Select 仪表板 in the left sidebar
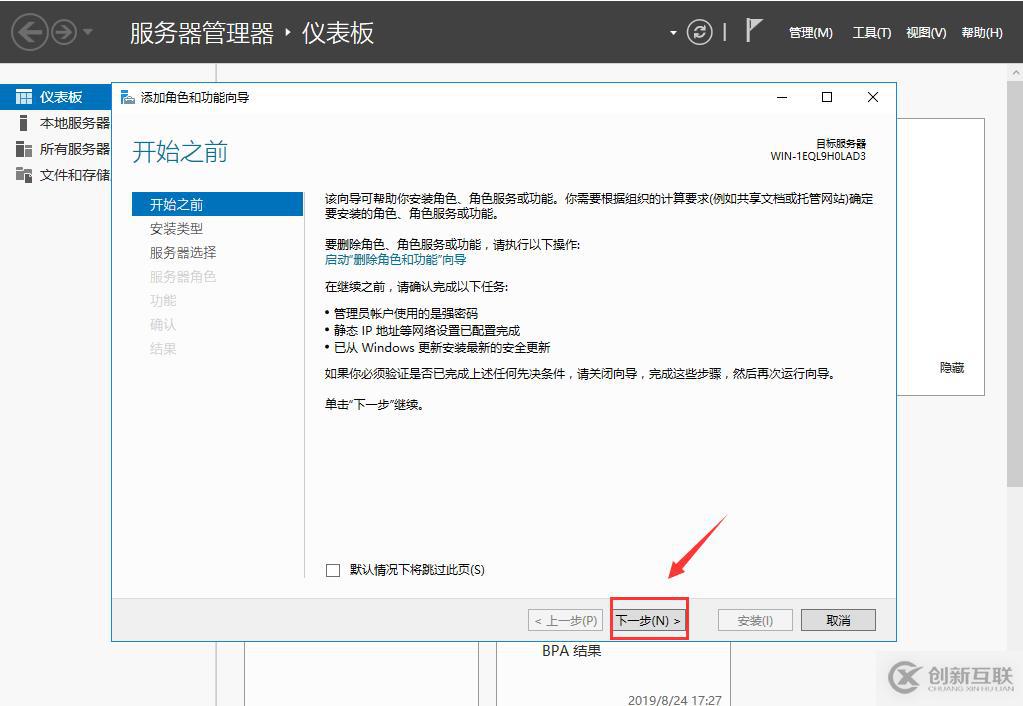1023x706 pixels. click(55, 97)
